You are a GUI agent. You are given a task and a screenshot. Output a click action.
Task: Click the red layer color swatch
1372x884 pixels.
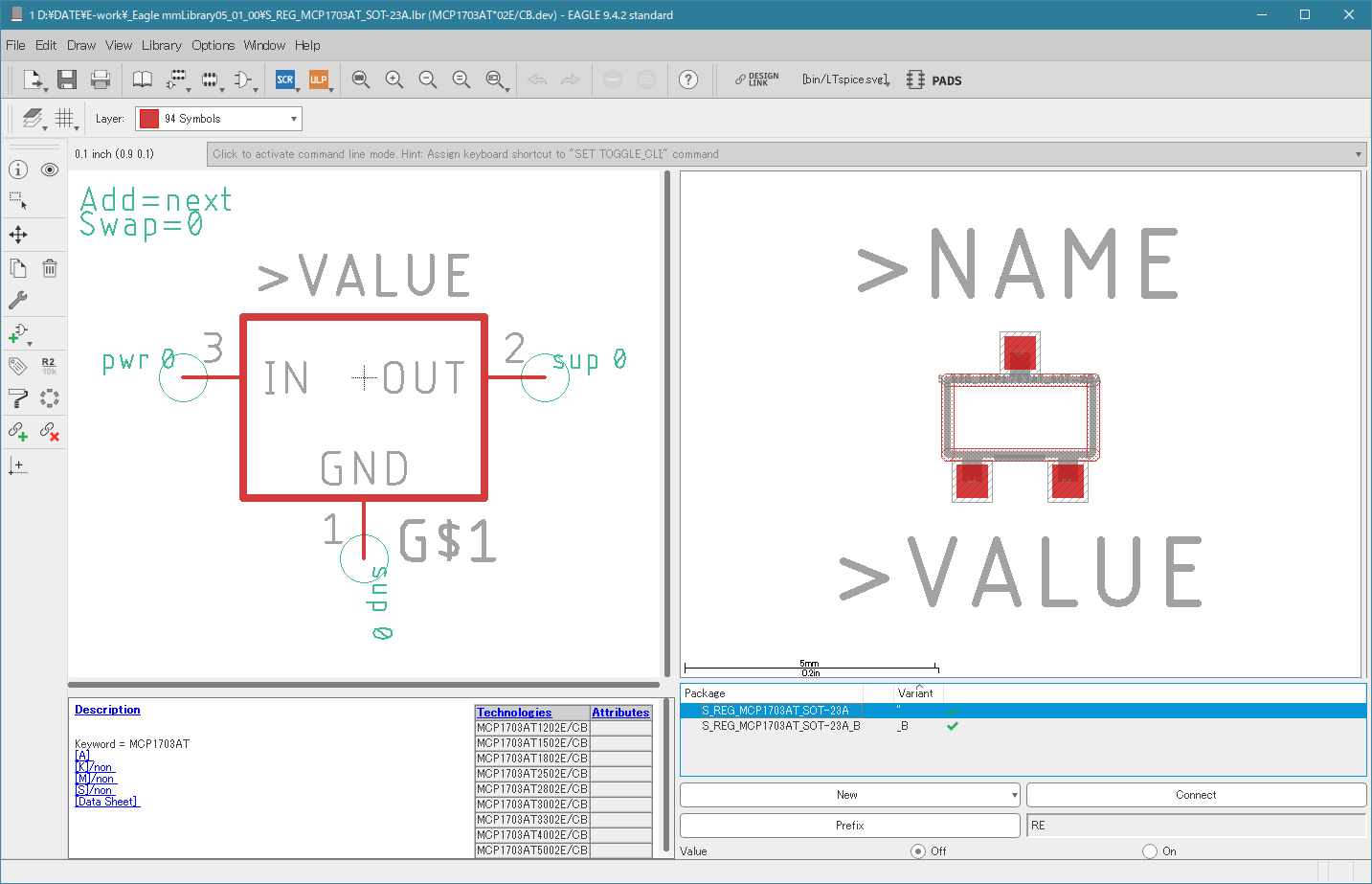tap(148, 119)
